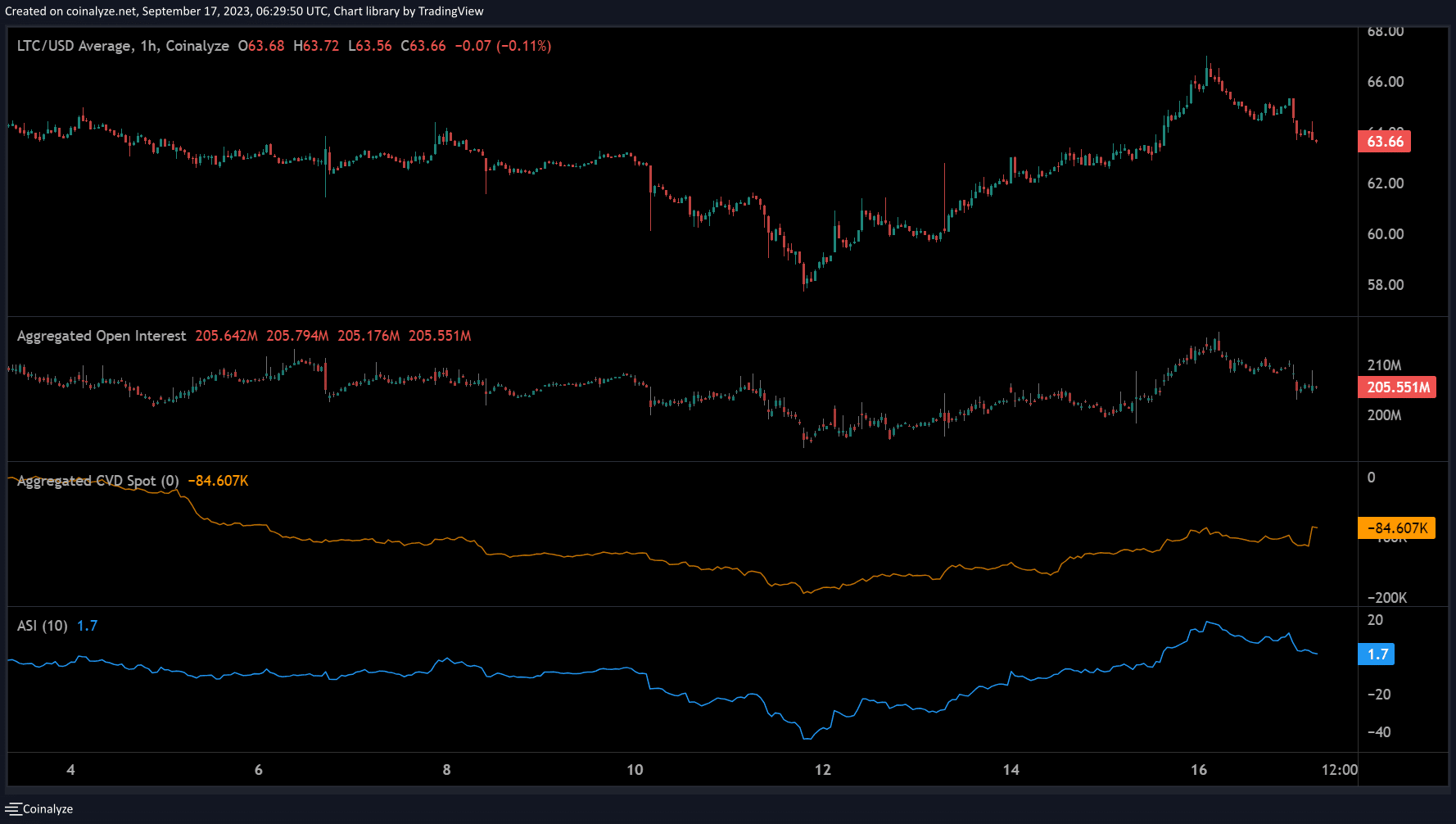Image resolution: width=1456 pixels, height=824 pixels.
Task: Click date label 6 on time axis
Action: [x=259, y=770]
